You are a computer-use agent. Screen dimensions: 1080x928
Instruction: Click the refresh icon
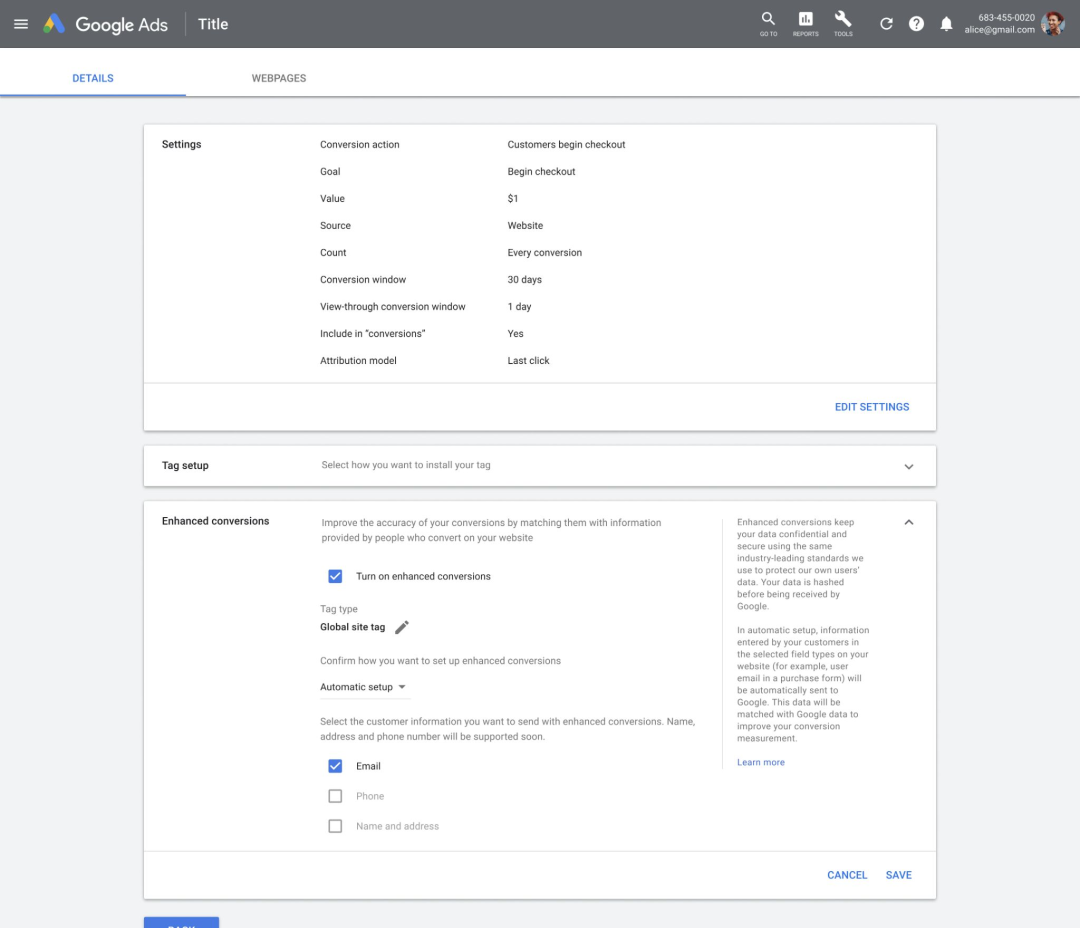pyautogui.click(x=886, y=24)
